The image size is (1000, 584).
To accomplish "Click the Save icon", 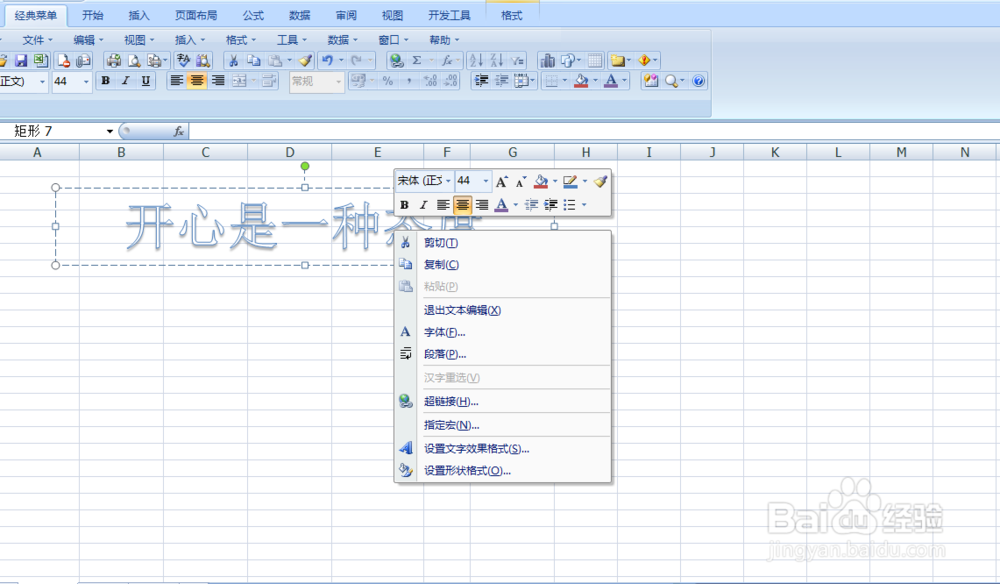I will click(21, 61).
